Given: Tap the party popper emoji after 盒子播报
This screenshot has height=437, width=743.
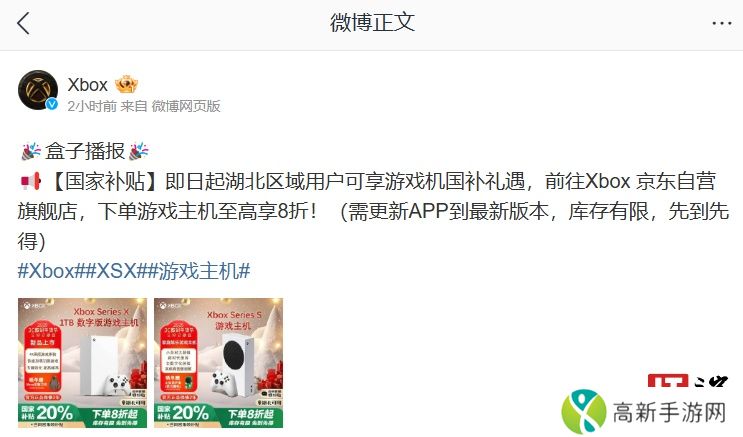Looking at the screenshot, I should click(x=139, y=152).
